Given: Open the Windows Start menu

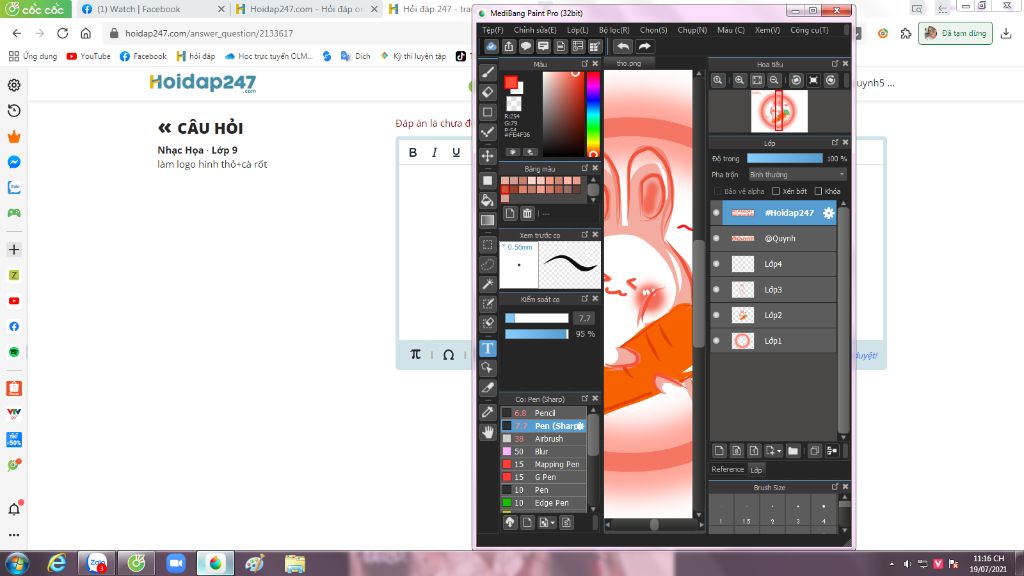Looking at the screenshot, I should 17,563.
